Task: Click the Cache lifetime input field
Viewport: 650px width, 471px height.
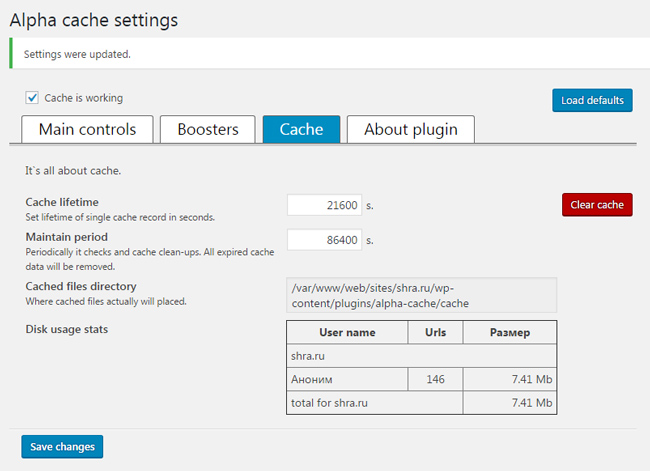Action: [x=324, y=205]
